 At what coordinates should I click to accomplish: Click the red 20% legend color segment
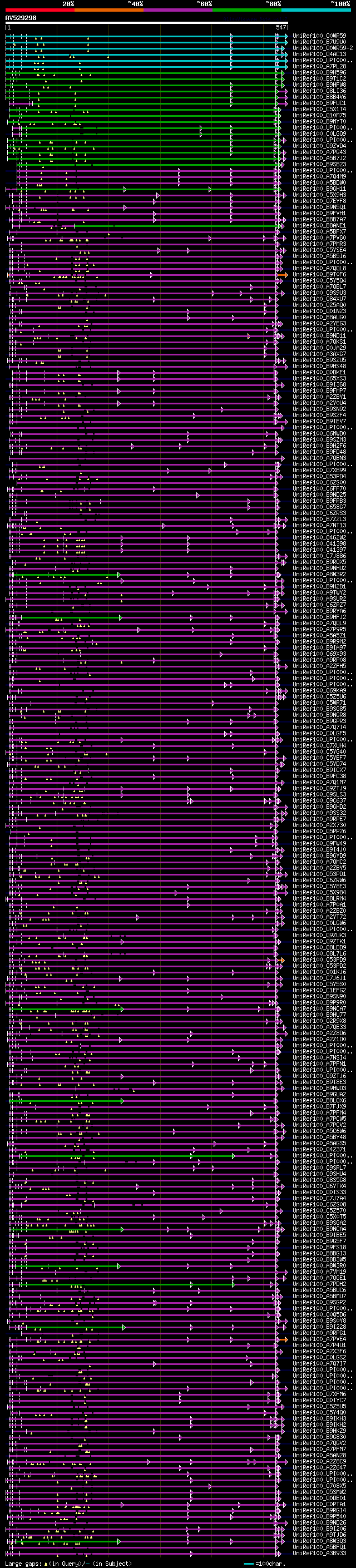click(39, 11)
